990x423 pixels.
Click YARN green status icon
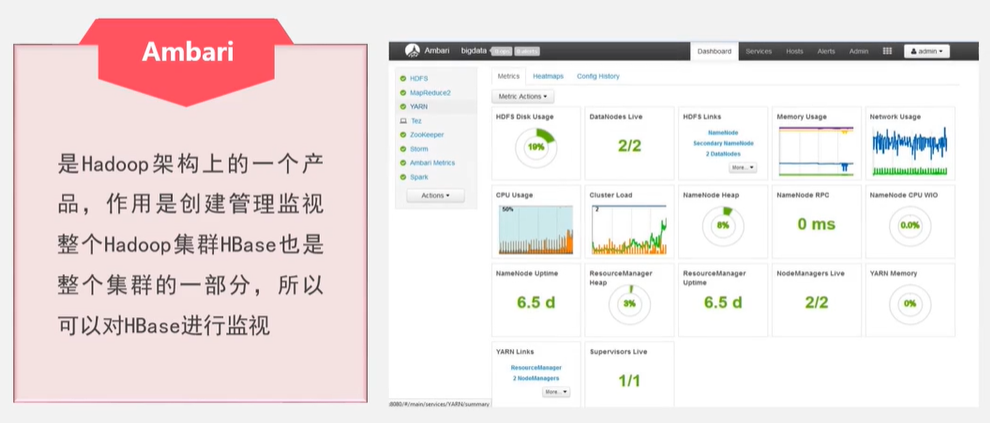pyautogui.click(x=403, y=107)
